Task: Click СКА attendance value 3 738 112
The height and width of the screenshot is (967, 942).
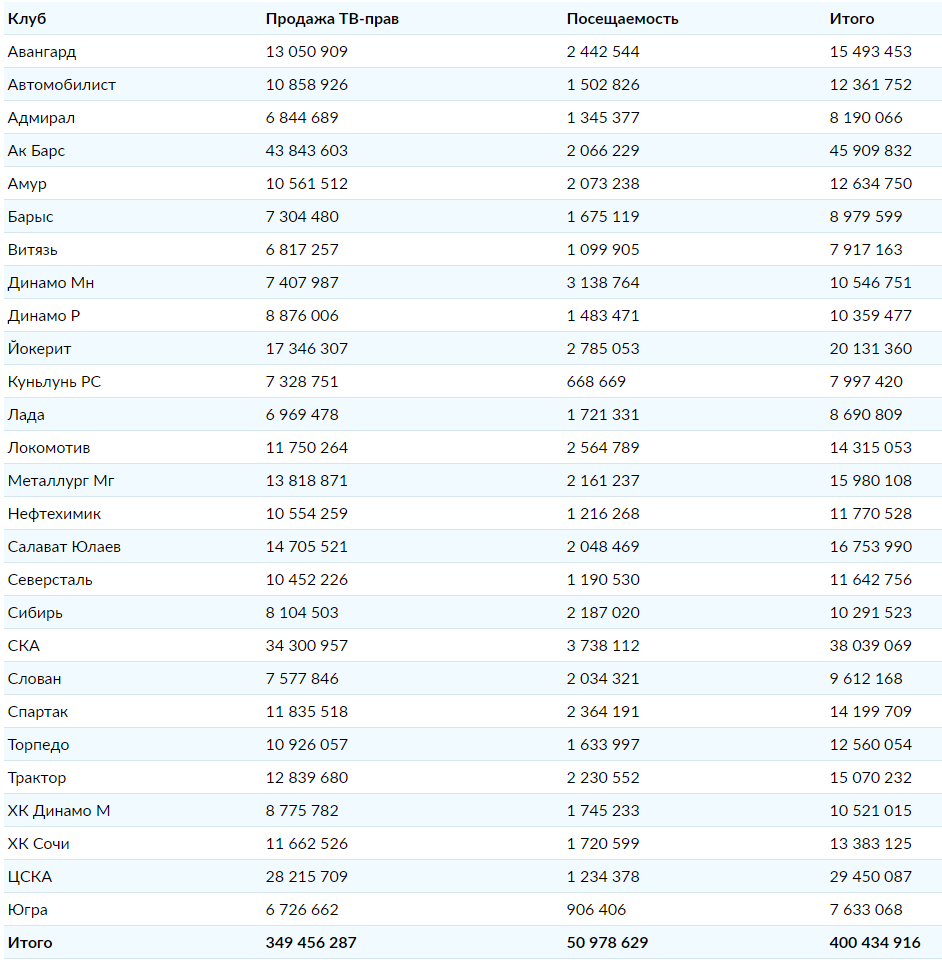Action: [x=603, y=646]
